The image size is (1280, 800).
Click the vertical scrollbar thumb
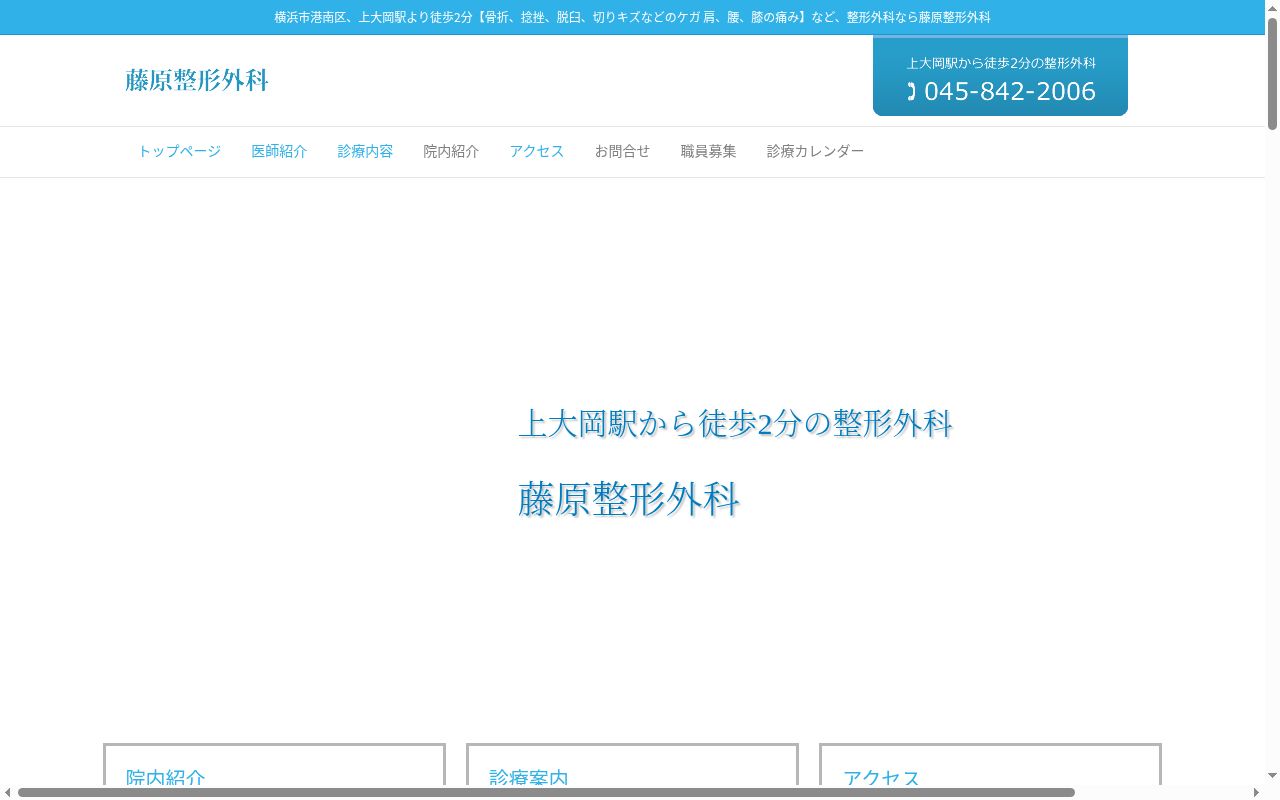[1272, 72]
